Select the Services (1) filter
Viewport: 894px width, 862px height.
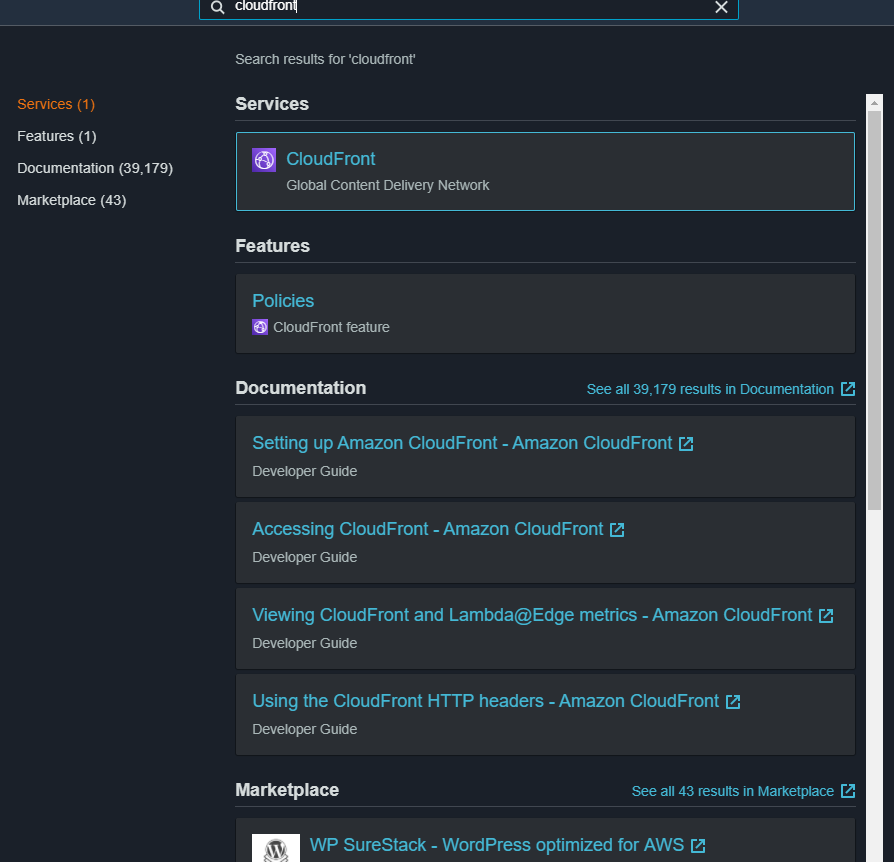[56, 104]
